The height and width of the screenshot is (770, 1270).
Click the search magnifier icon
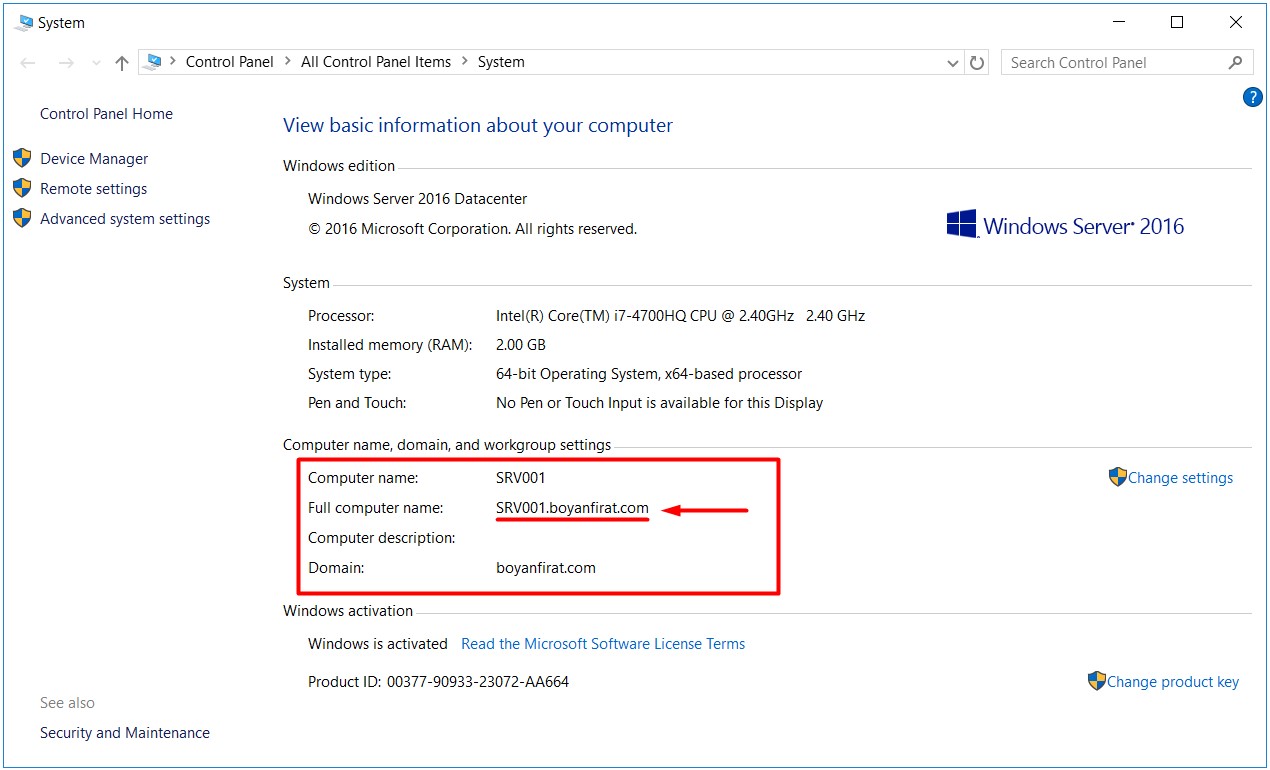coord(1236,62)
